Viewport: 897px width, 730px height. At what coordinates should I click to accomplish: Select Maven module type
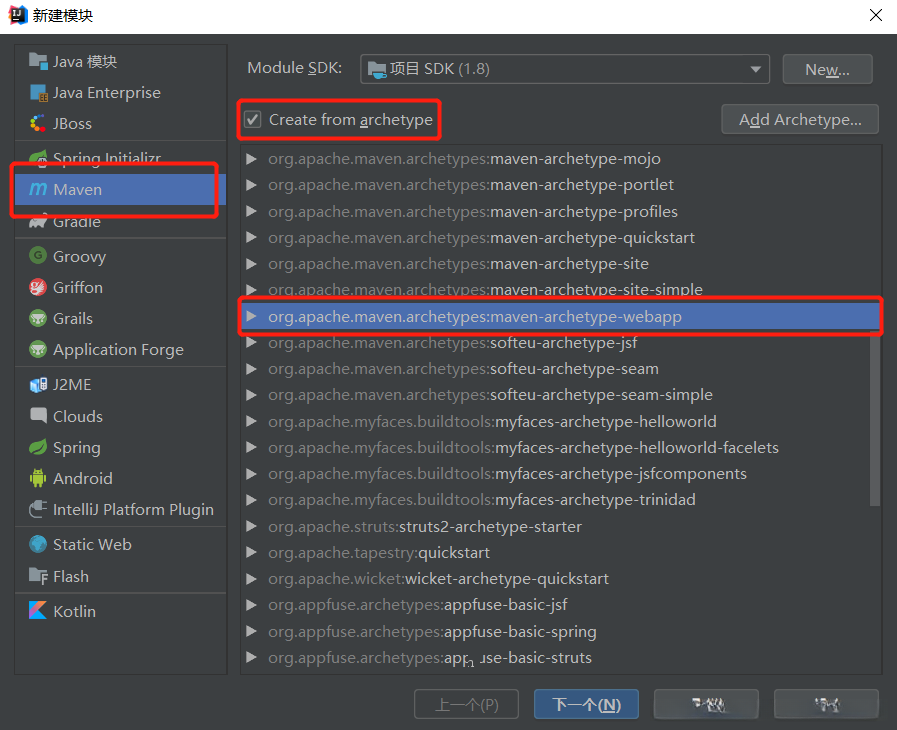pos(121,189)
